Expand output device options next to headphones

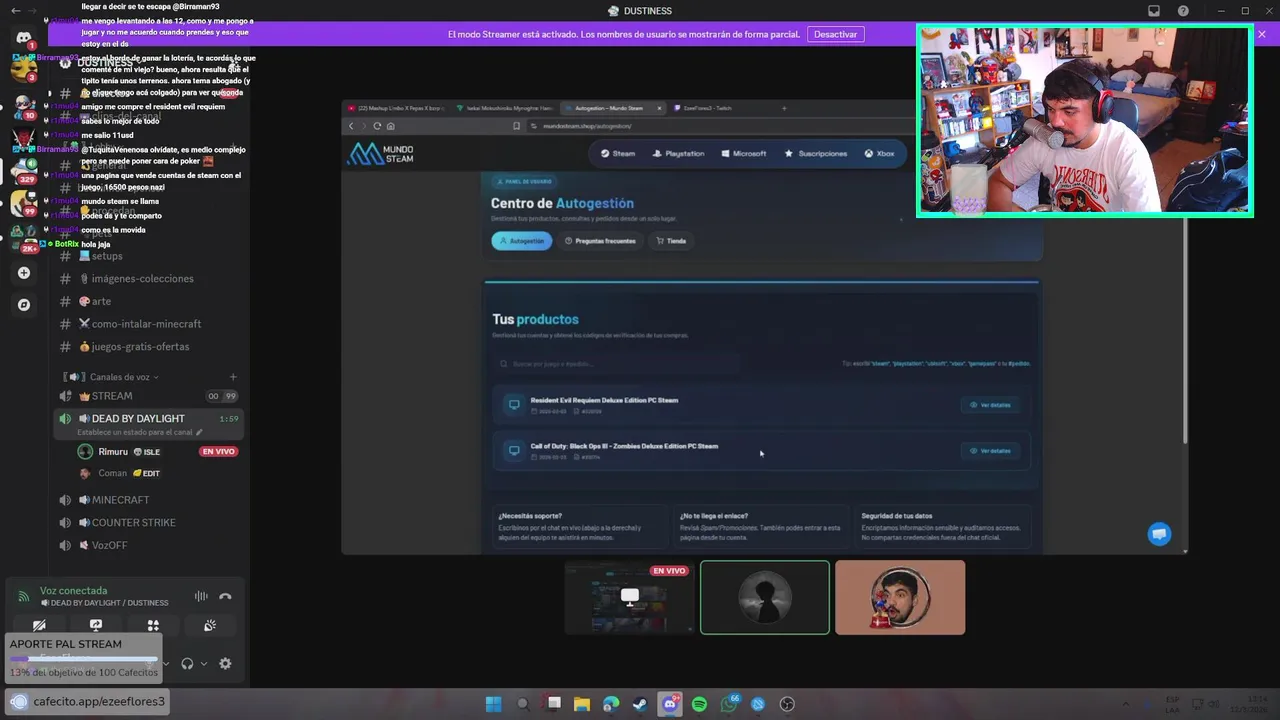click(x=204, y=663)
